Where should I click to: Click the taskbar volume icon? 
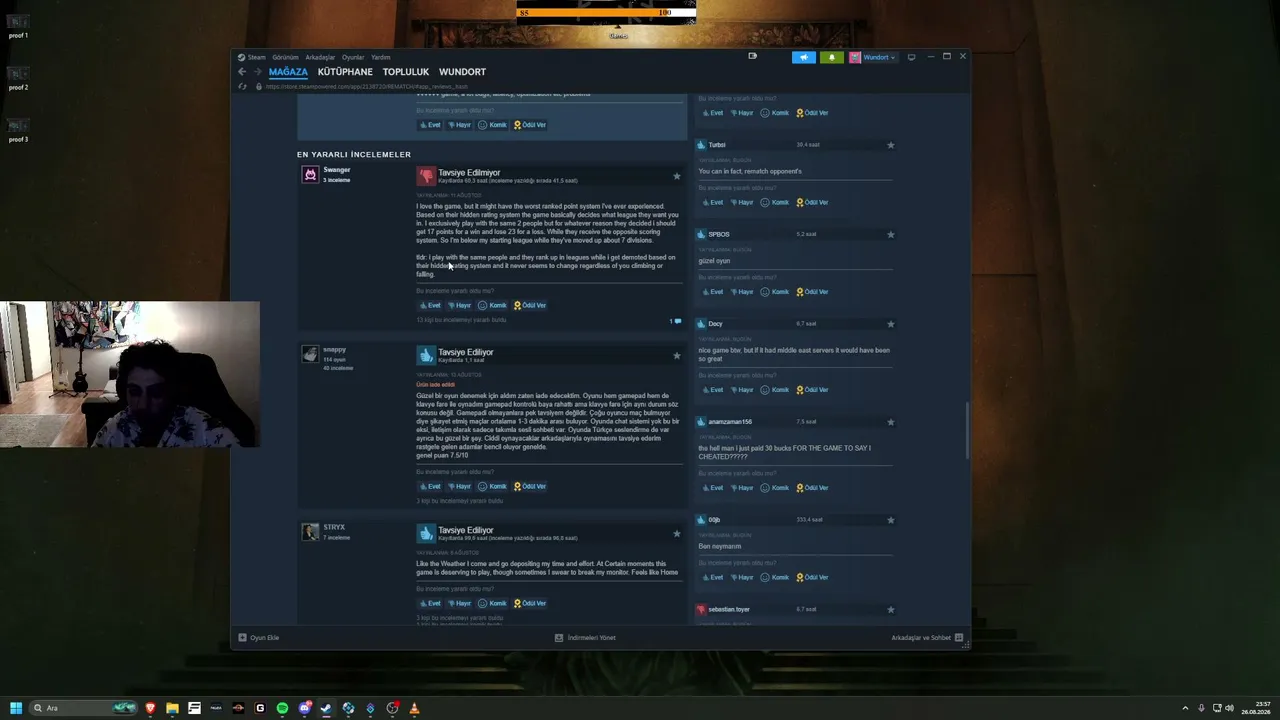(x=1229, y=708)
